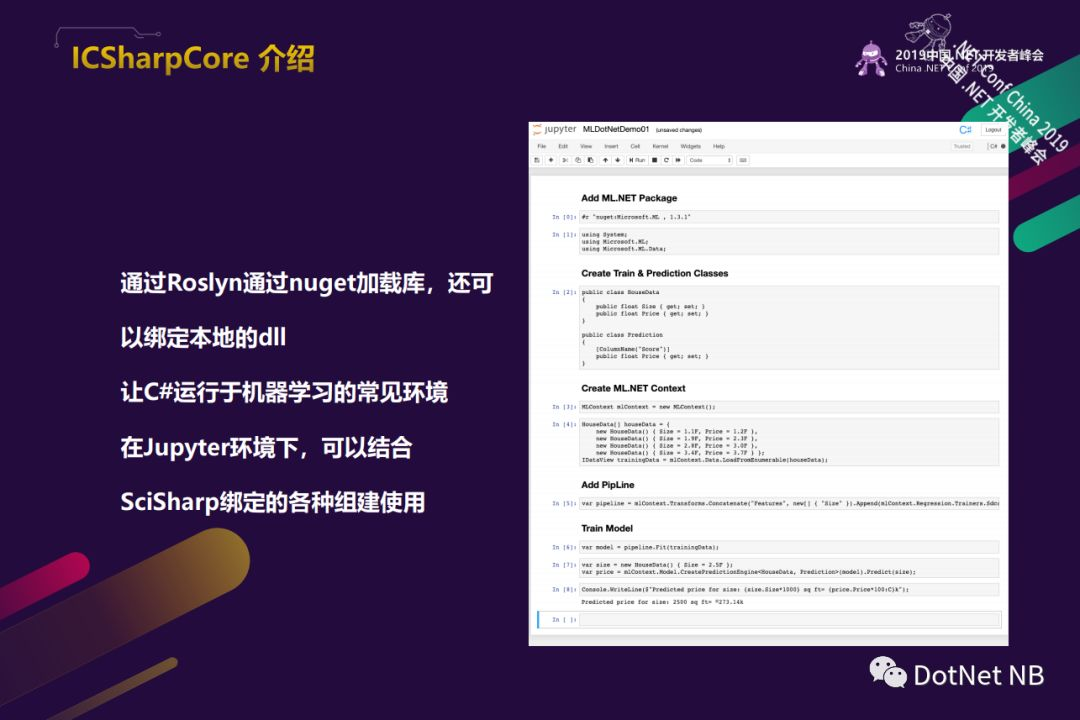
Task: Interrupt the kernel with the stop icon
Action: pyautogui.click(x=654, y=161)
